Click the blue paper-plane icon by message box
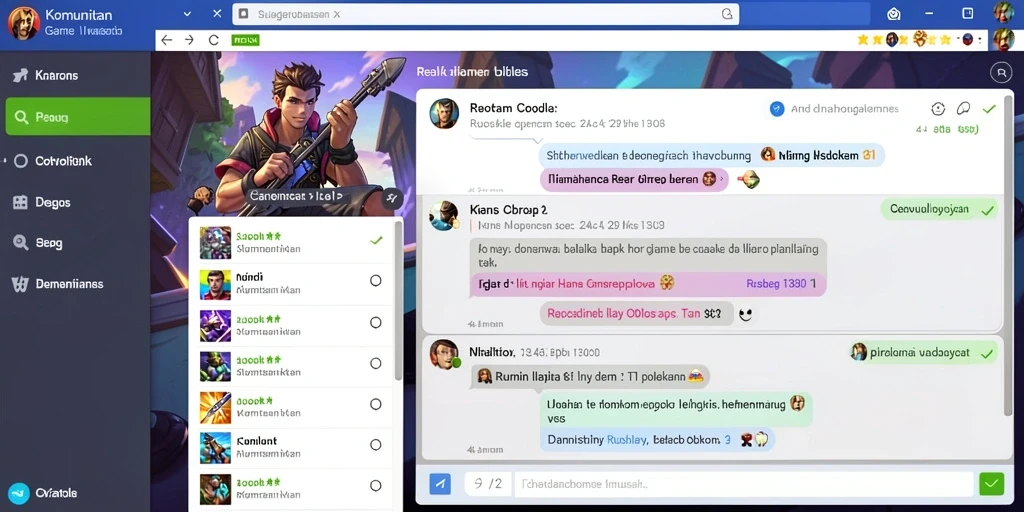 coord(440,484)
